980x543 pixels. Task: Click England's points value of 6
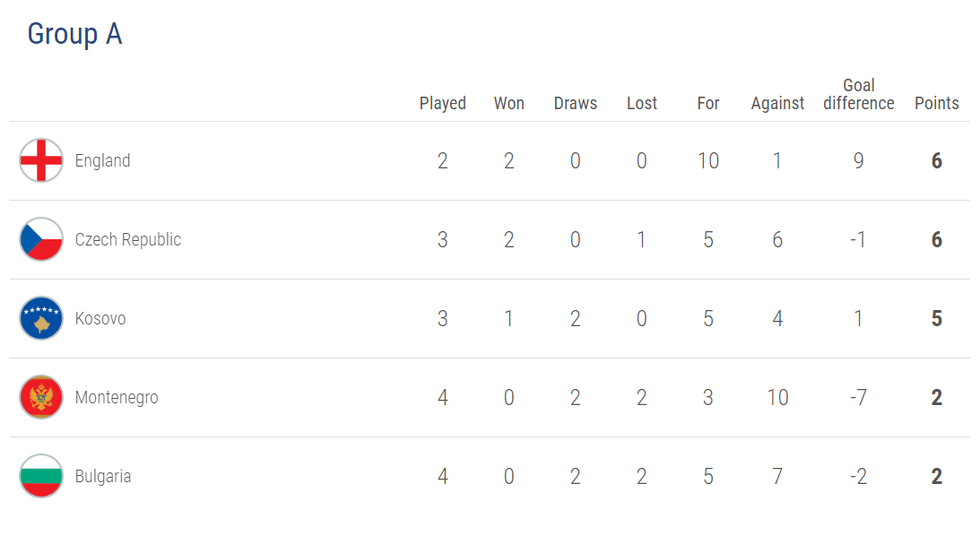[936, 161]
